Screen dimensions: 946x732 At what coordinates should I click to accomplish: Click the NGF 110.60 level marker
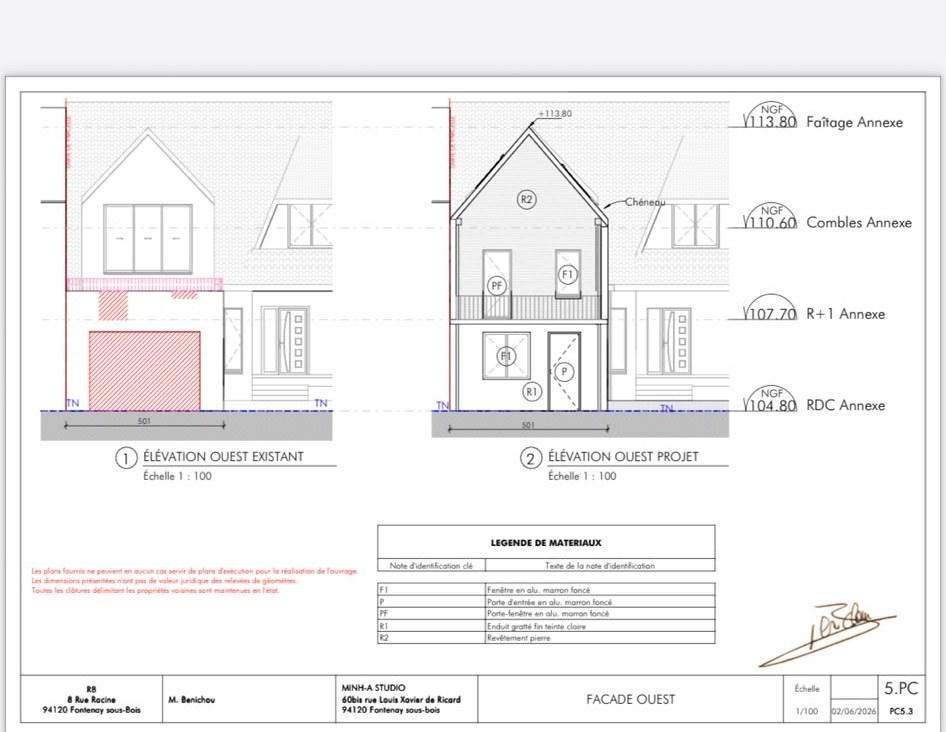(770, 217)
